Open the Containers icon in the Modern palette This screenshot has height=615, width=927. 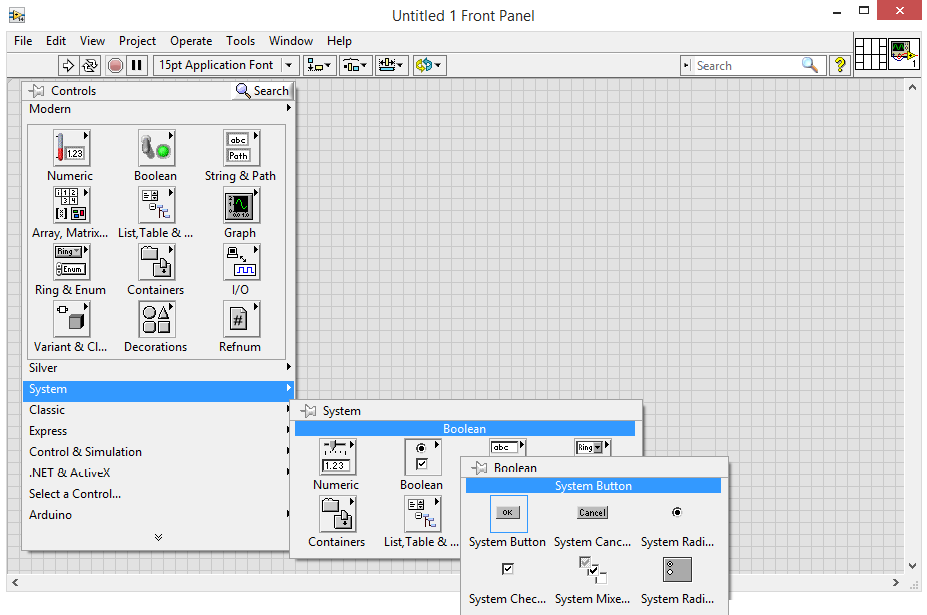156,262
